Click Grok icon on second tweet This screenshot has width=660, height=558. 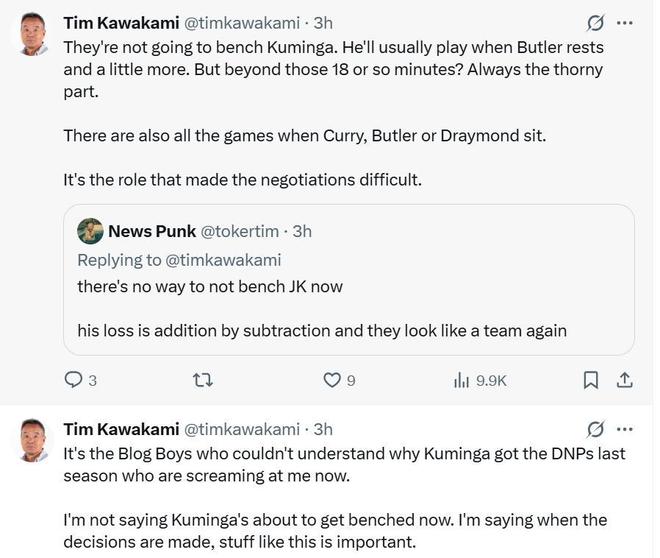pos(595,429)
